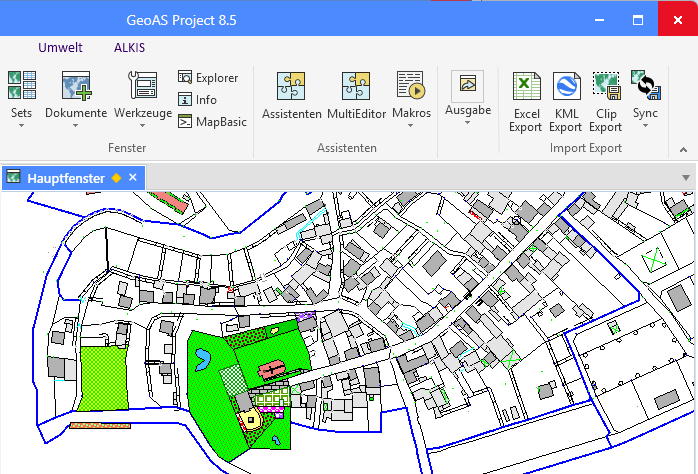Start the MultiEditor
Image resolution: width=698 pixels, height=474 pixels.
pyautogui.click(x=356, y=96)
